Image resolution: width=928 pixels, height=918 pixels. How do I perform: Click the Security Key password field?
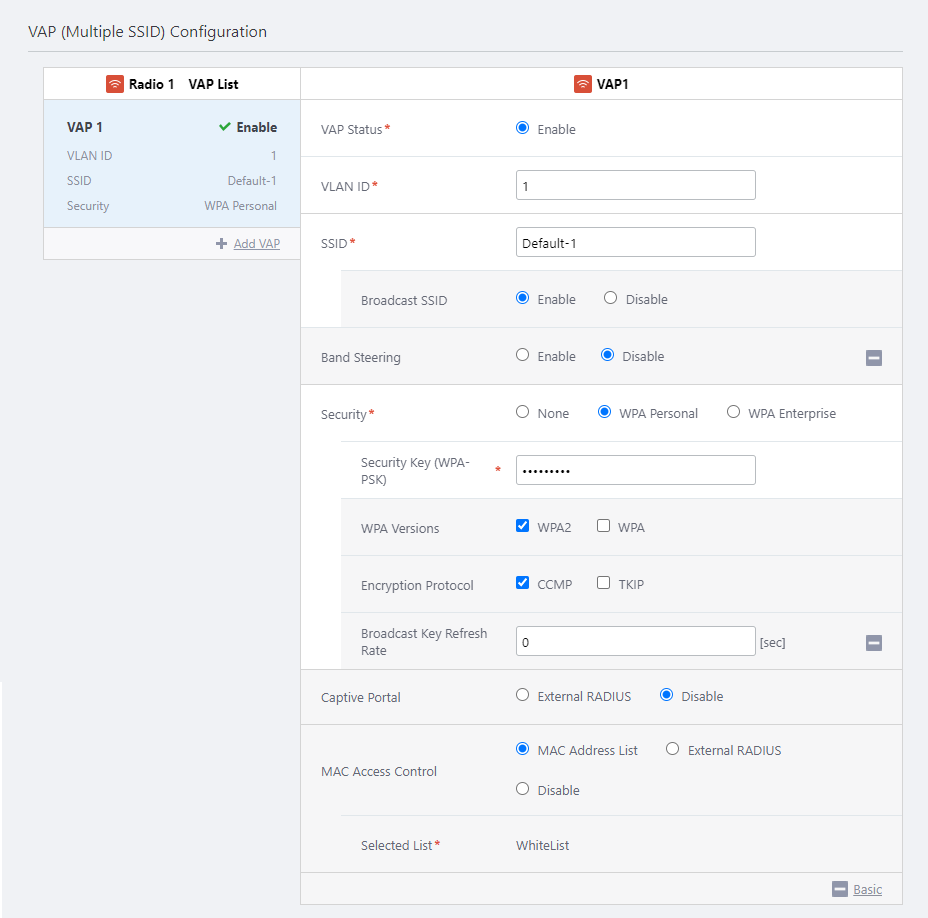point(635,470)
